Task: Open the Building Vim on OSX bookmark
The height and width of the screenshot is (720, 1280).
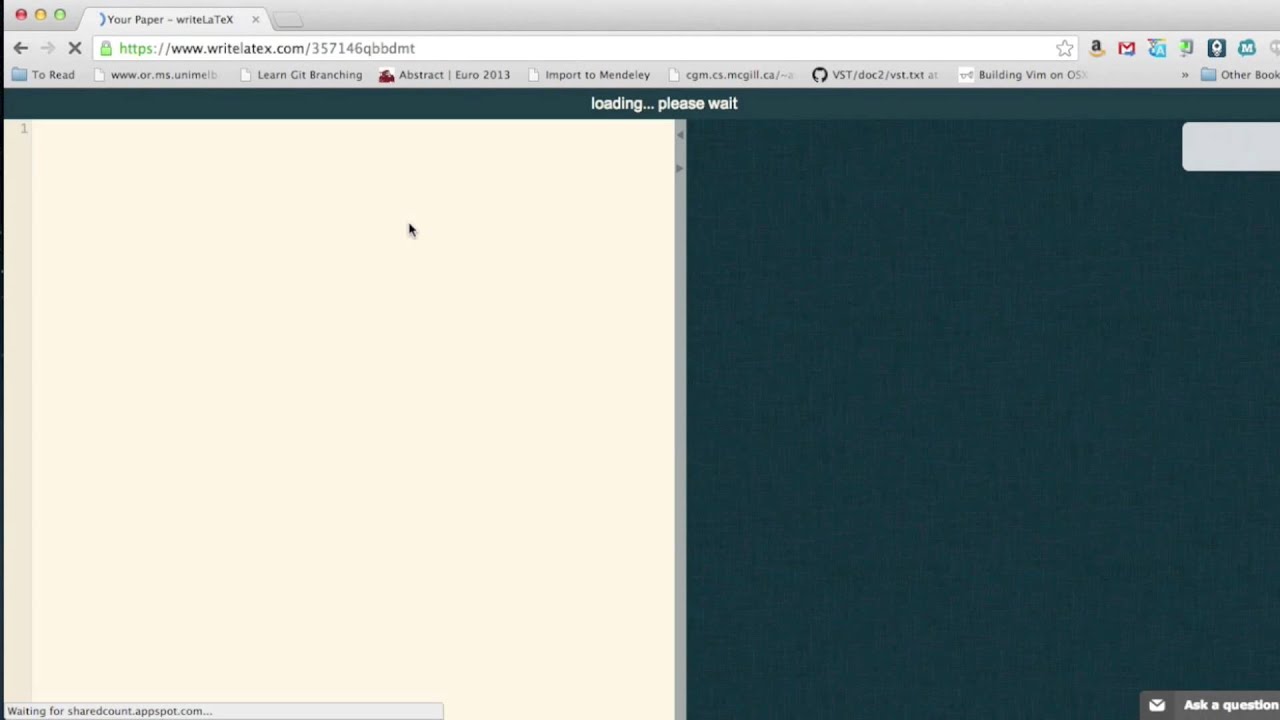Action: pyautogui.click(x=1022, y=75)
